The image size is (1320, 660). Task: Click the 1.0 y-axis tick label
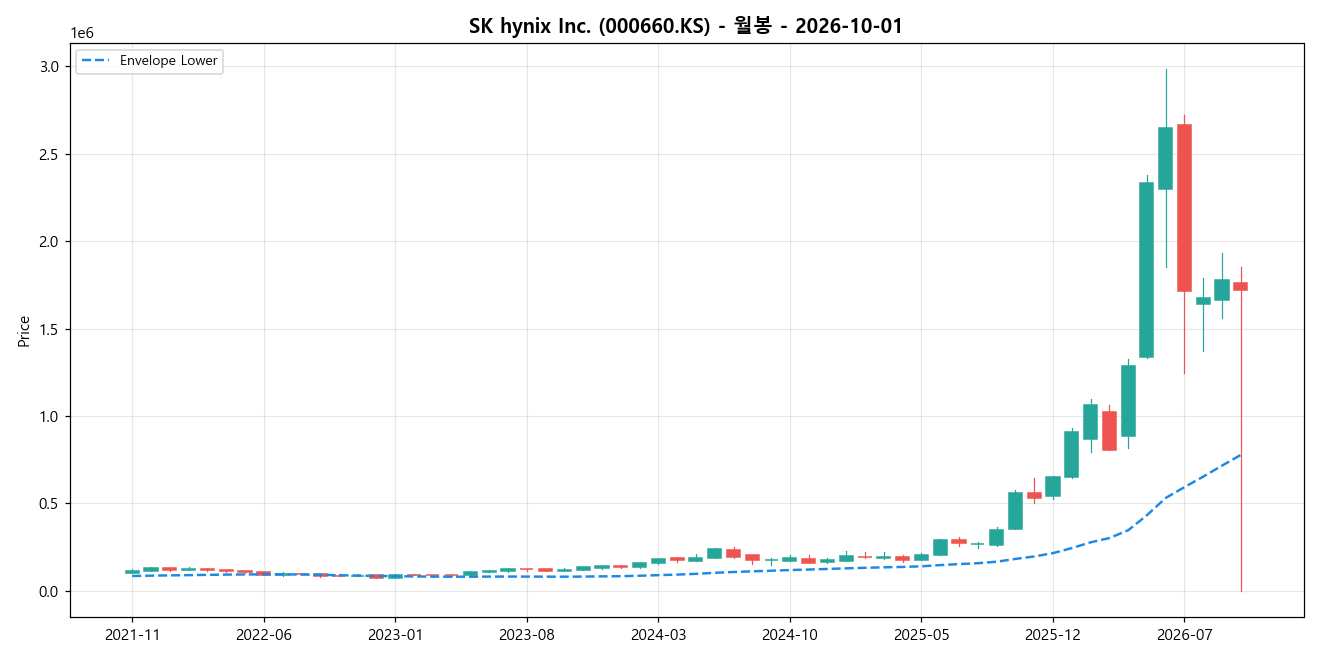(x=50, y=416)
